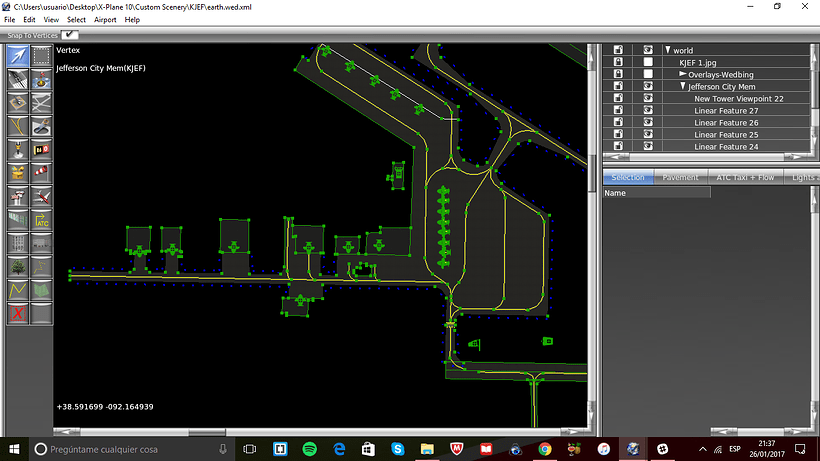Screen dimensions: 820x461
Task: Select the yellow Line tool
Action: (x=18, y=291)
